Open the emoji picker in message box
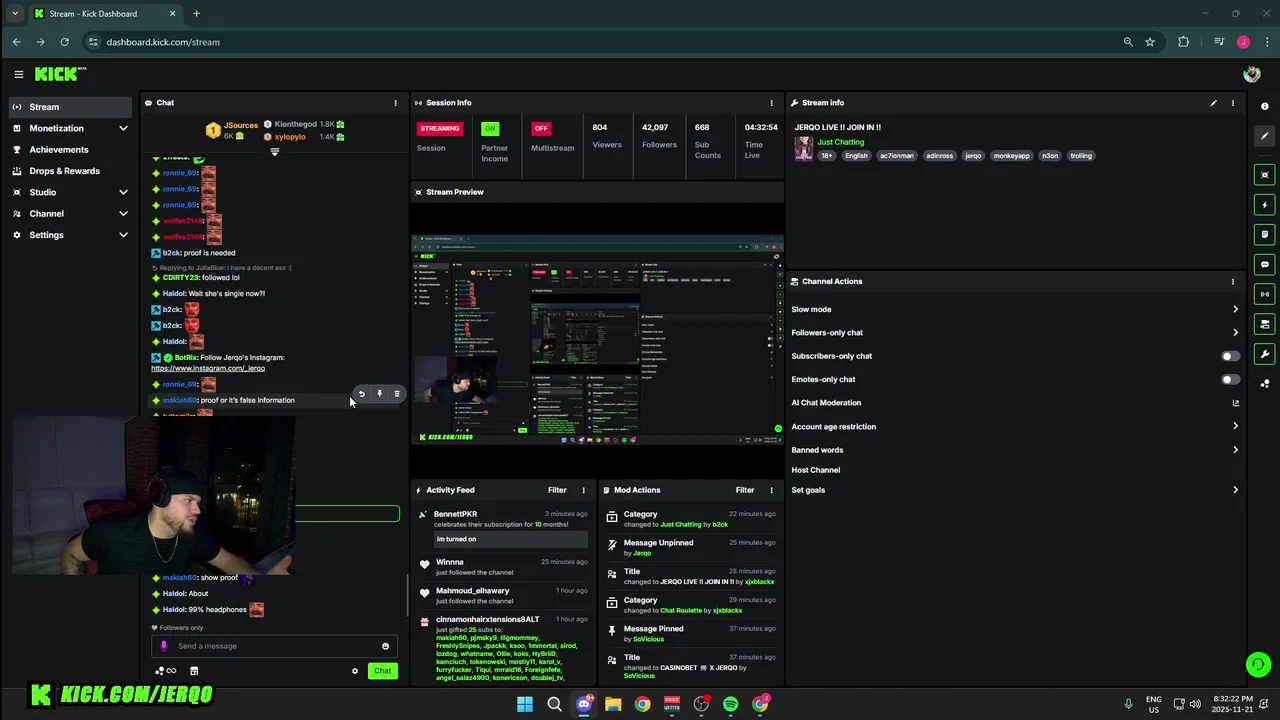The height and width of the screenshot is (720, 1280). [x=385, y=646]
